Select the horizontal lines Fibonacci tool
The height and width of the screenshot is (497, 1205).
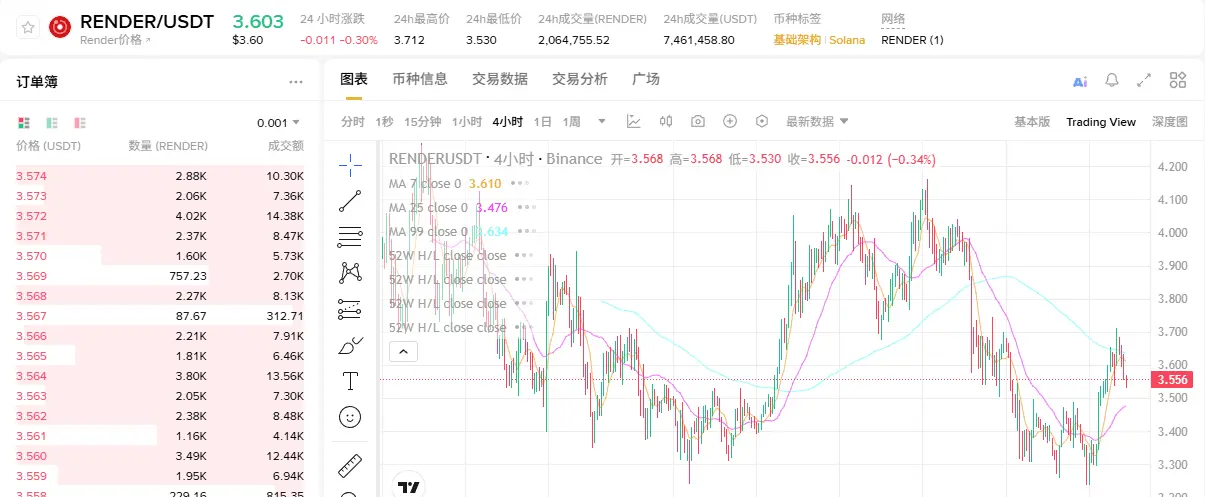tap(350, 237)
